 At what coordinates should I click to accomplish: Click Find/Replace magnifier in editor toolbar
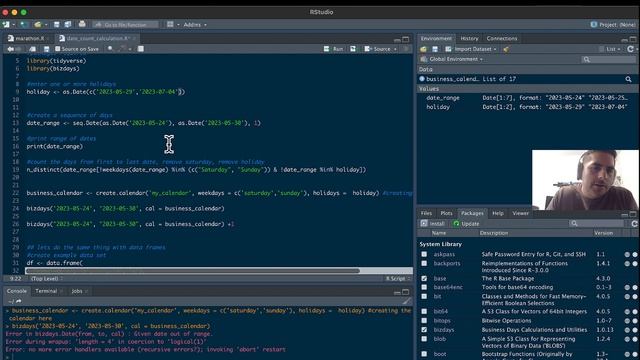(110, 49)
